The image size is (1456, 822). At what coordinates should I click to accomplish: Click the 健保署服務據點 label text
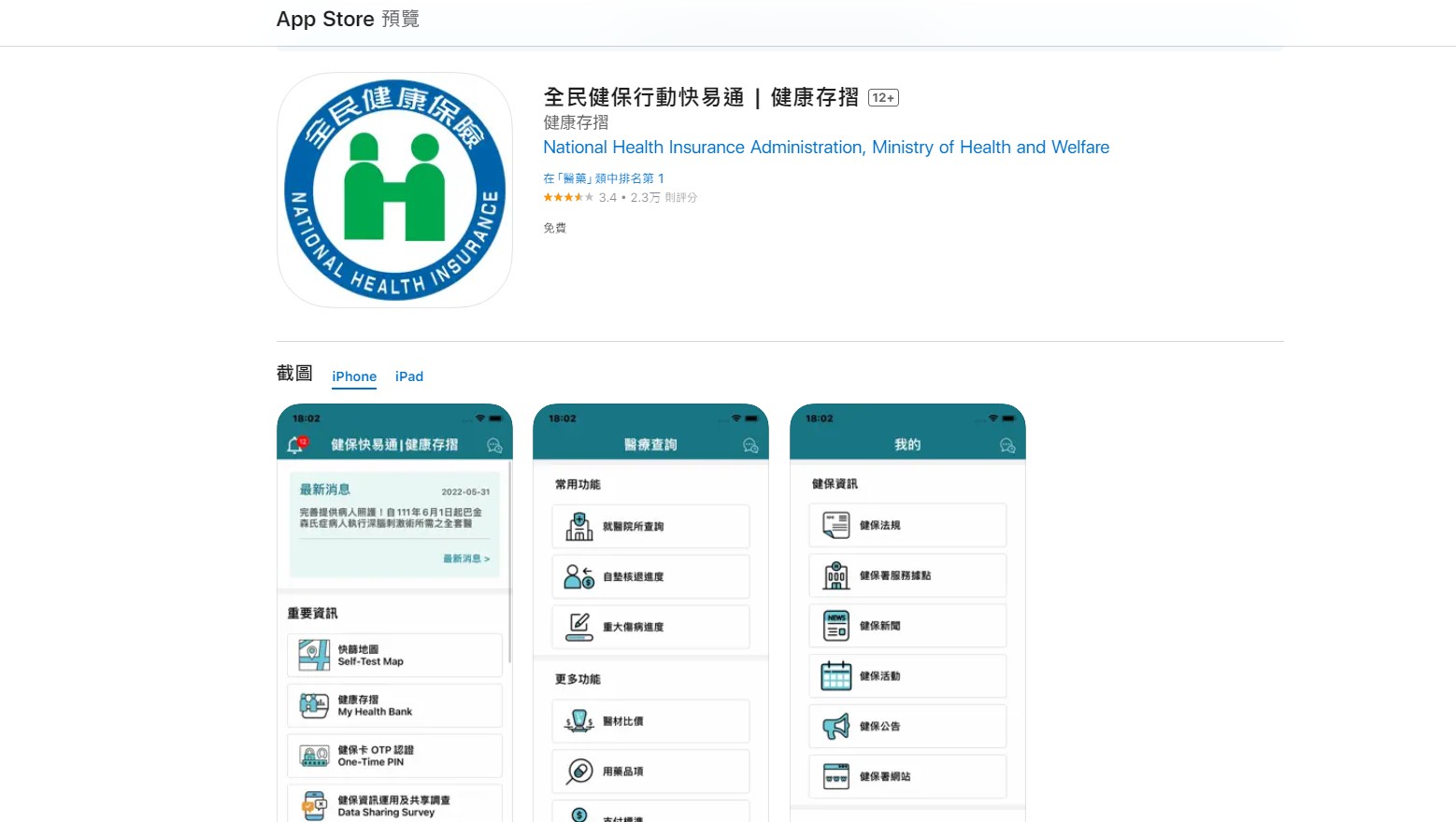895,575
